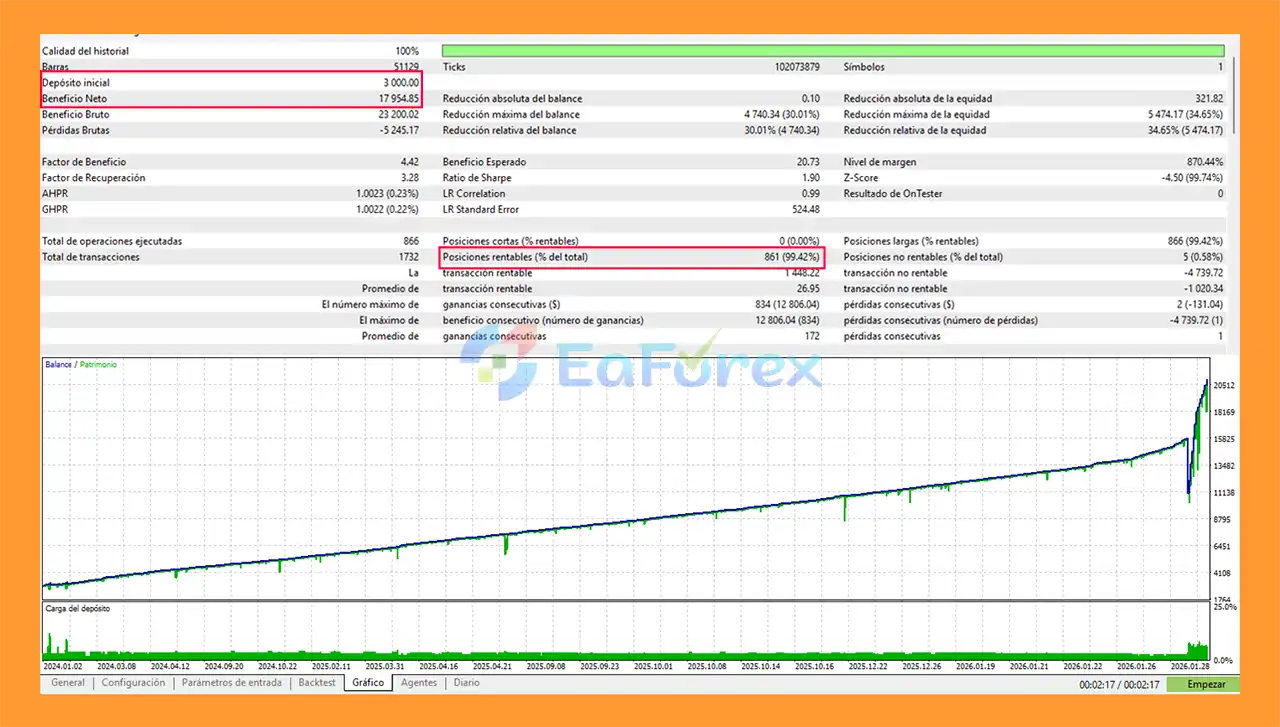1280x727 pixels.
Task: Click the Balance legend label
Action: click(x=58, y=365)
